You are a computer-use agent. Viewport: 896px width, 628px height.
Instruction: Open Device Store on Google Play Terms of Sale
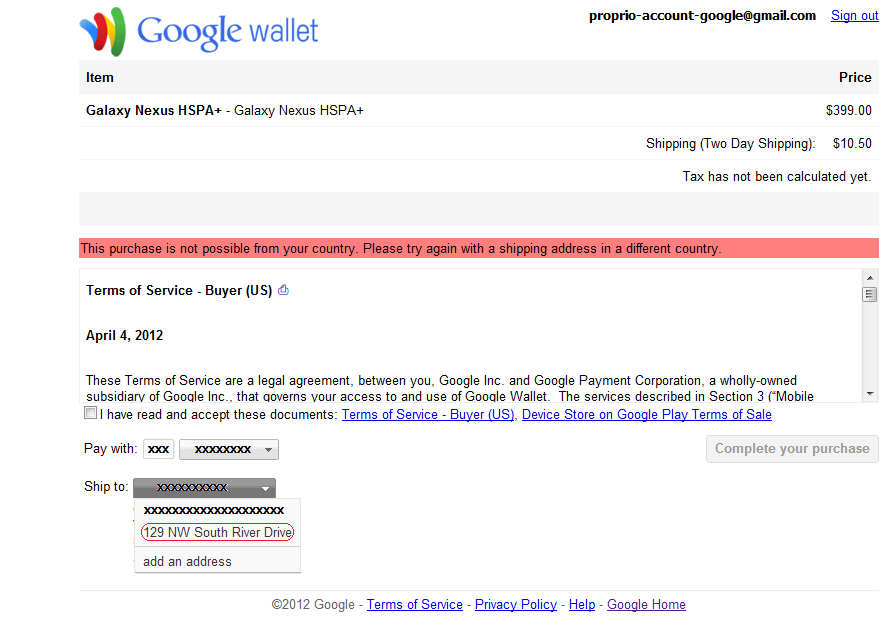point(647,415)
